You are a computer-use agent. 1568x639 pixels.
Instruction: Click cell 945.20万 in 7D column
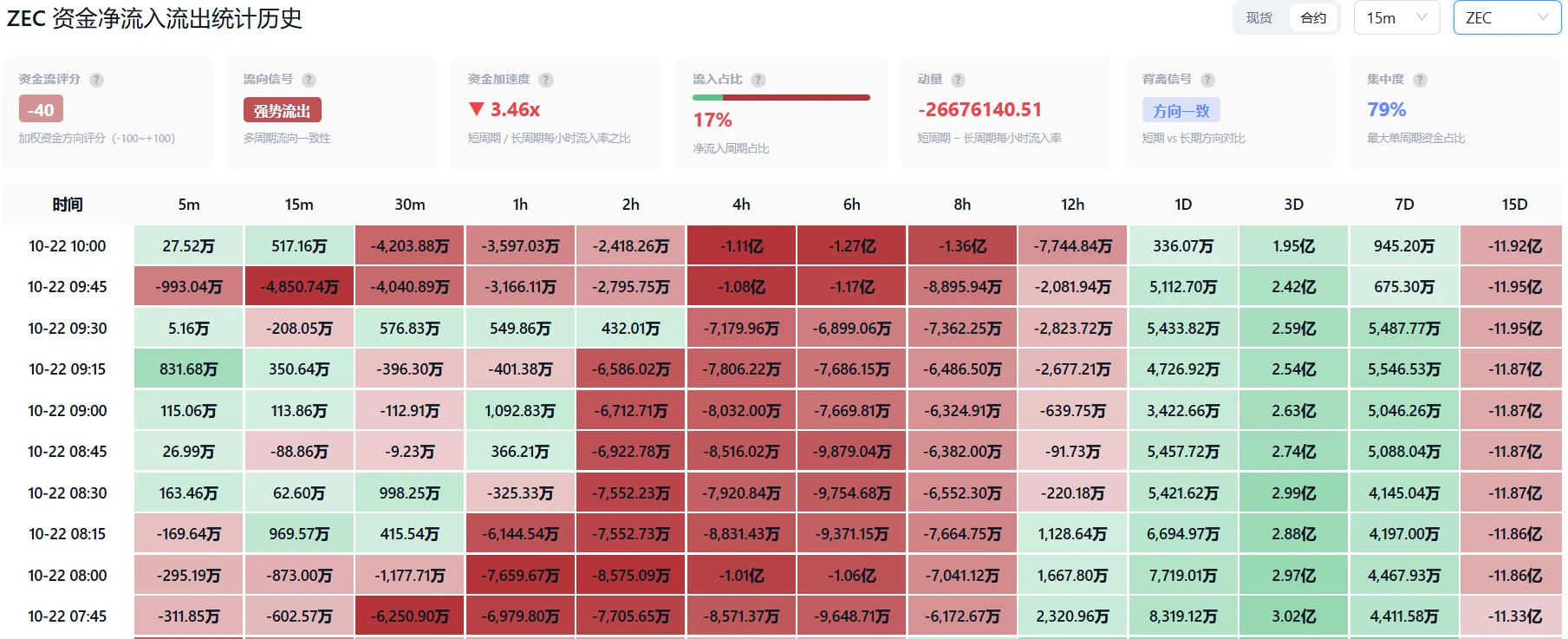tap(1404, 246)
